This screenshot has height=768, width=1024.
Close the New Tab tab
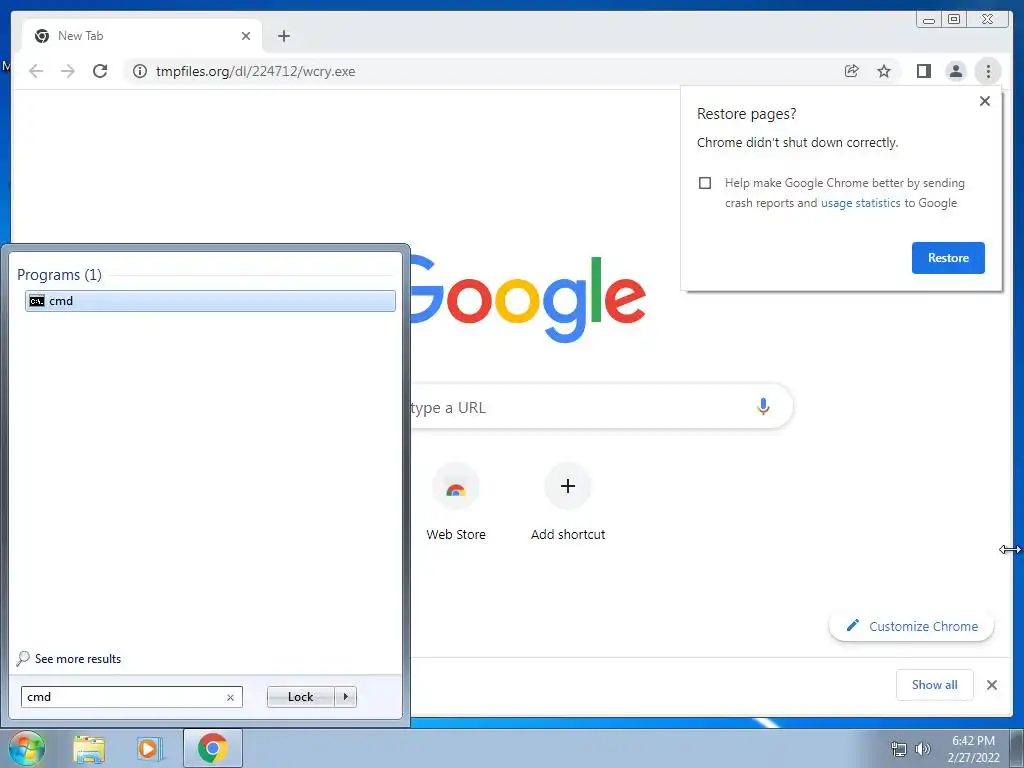tap(246, 36)
